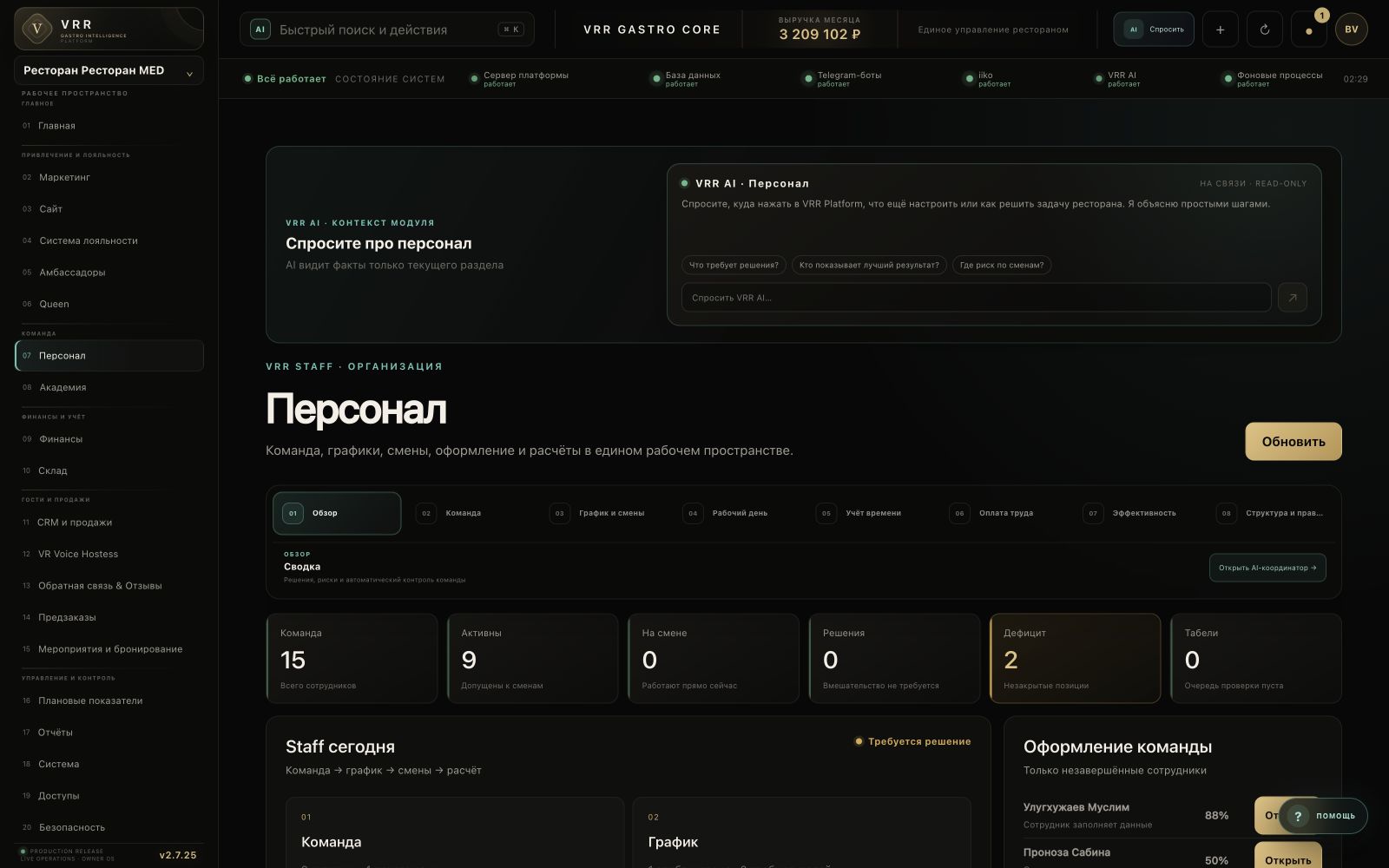The image size is (1389, 868).
Task: Open Доступы in sidebar
Action: coord(109,796)
